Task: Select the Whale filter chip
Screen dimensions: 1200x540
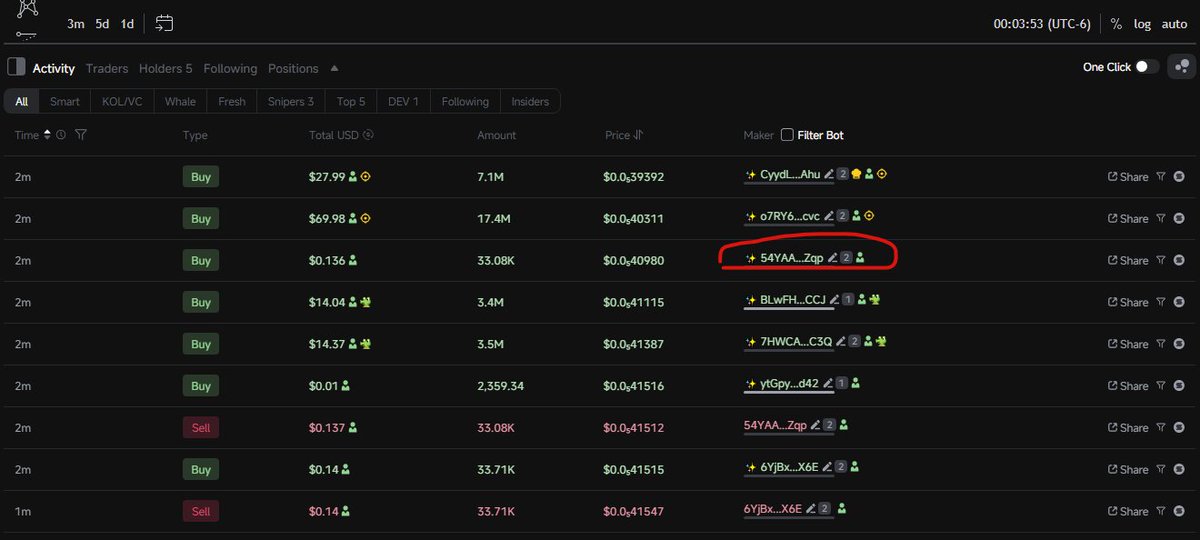Action: click(180, 101)
